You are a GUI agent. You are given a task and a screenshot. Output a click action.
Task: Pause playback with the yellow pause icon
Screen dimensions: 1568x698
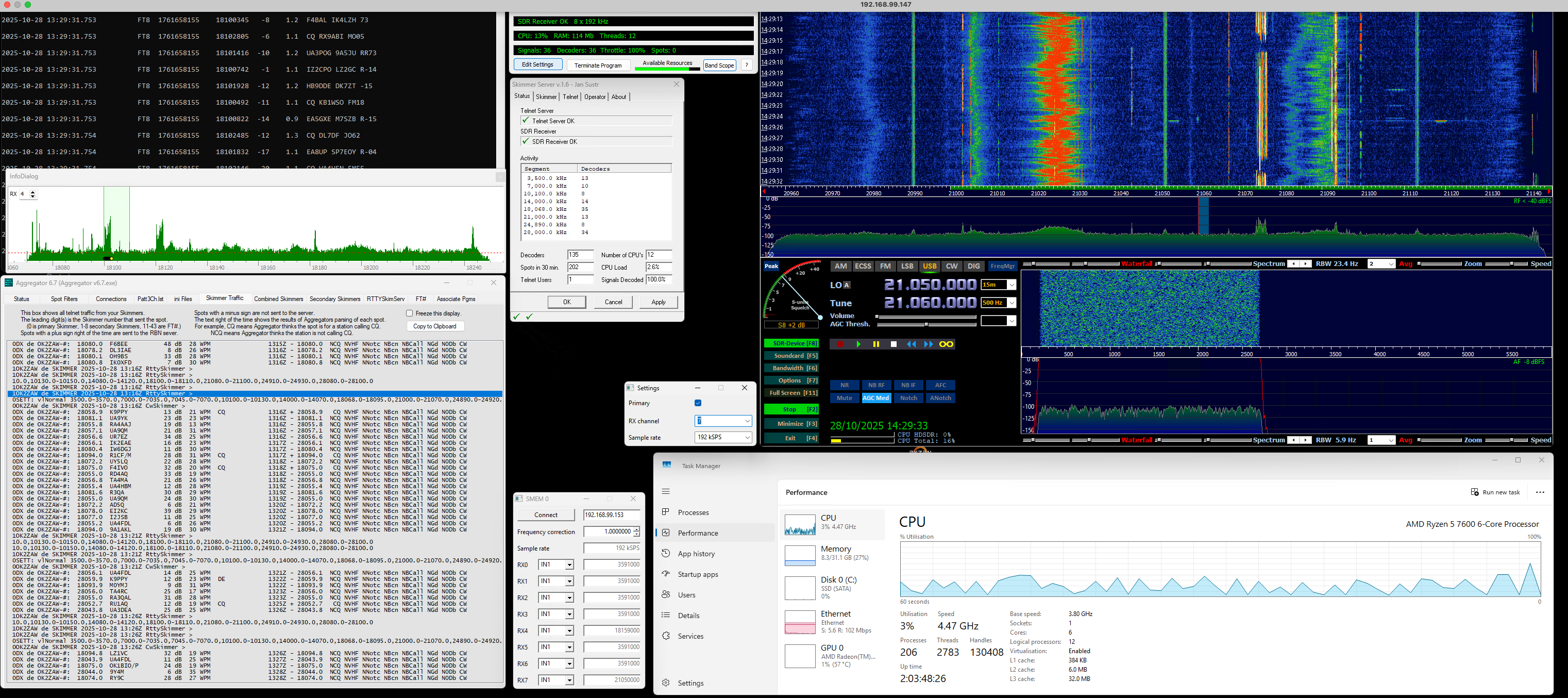coord(876,344)
